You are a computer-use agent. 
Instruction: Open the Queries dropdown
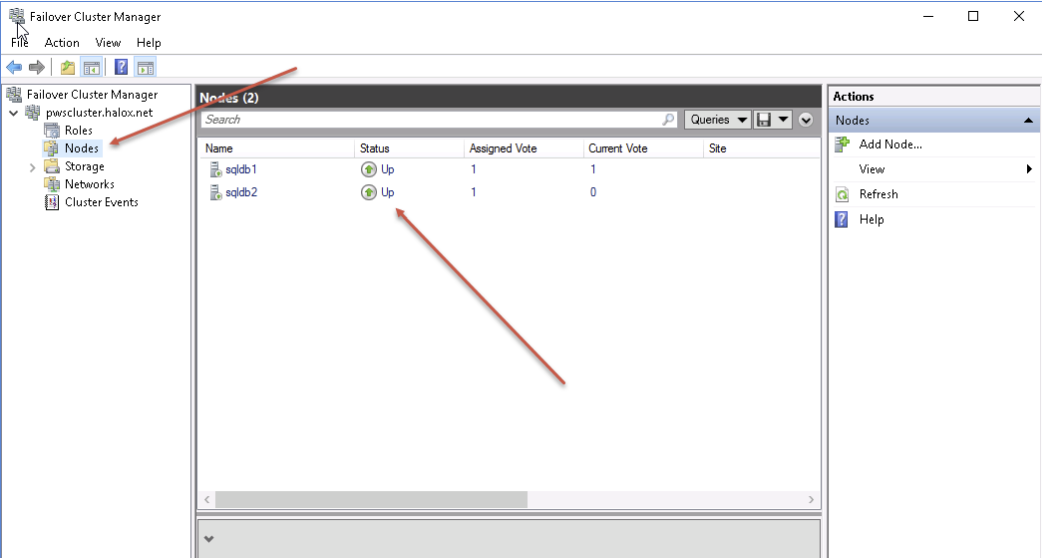pyautogui.click(x=718, y=120)
